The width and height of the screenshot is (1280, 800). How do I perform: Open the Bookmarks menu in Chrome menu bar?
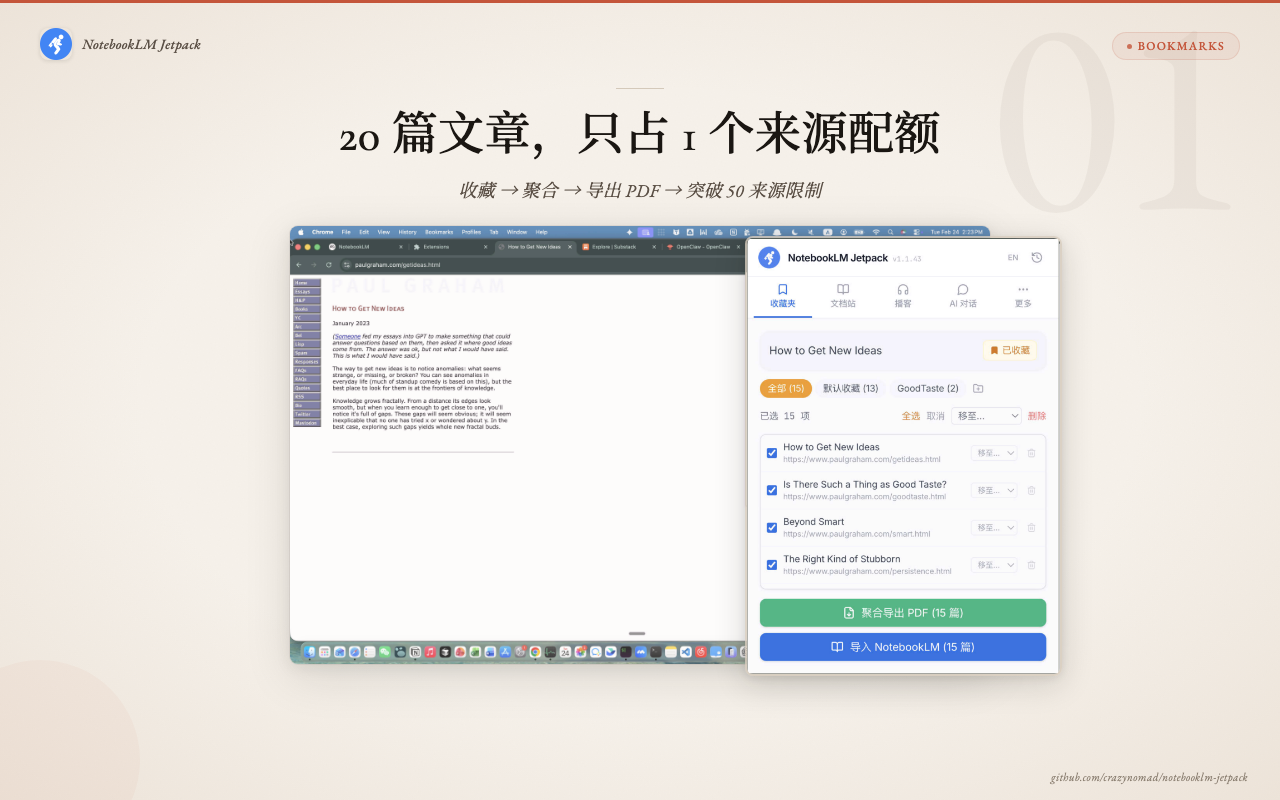pyautogui.click(x=439, y=232)
